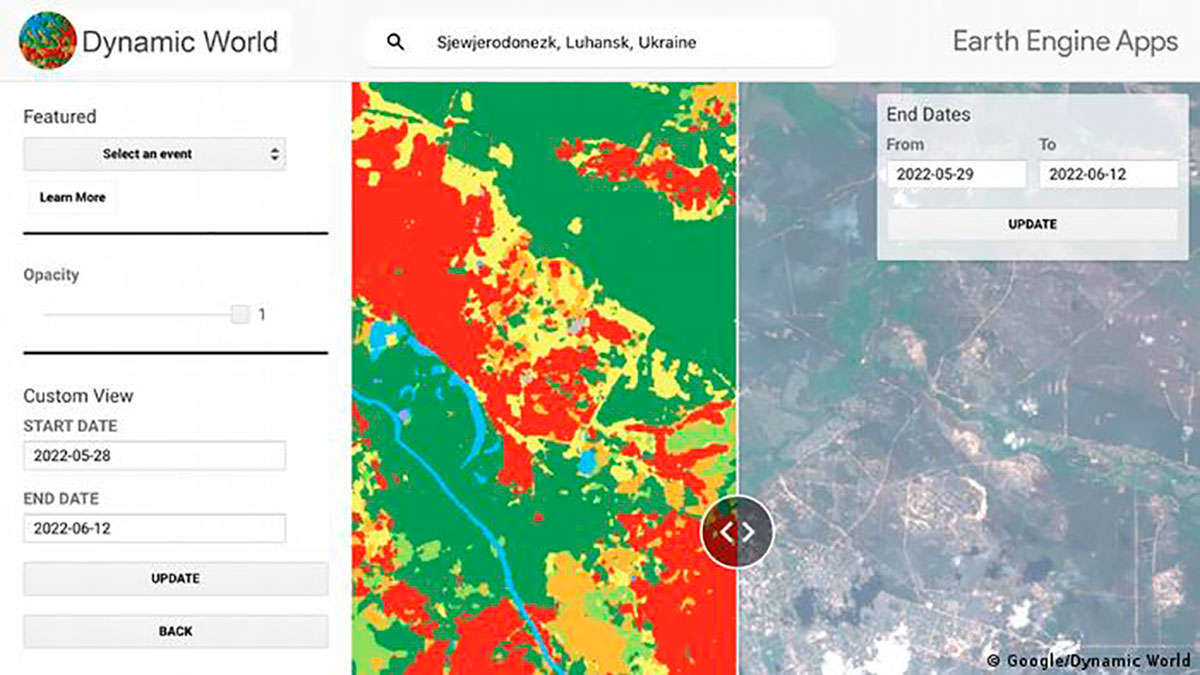
Task: Open the Select an event dropdown
Action: tap(155, 154)
